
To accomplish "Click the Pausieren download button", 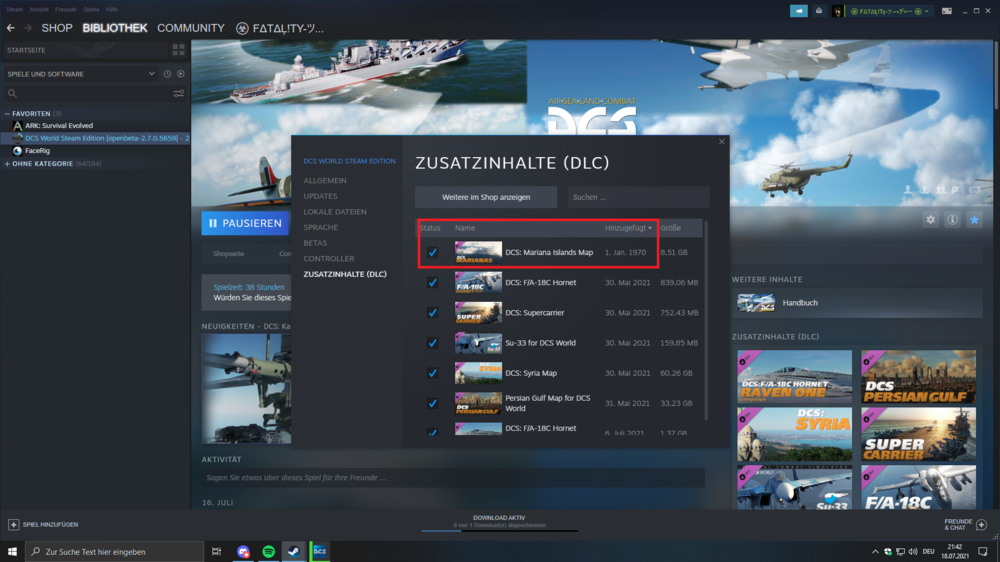I will pos(245,223).
